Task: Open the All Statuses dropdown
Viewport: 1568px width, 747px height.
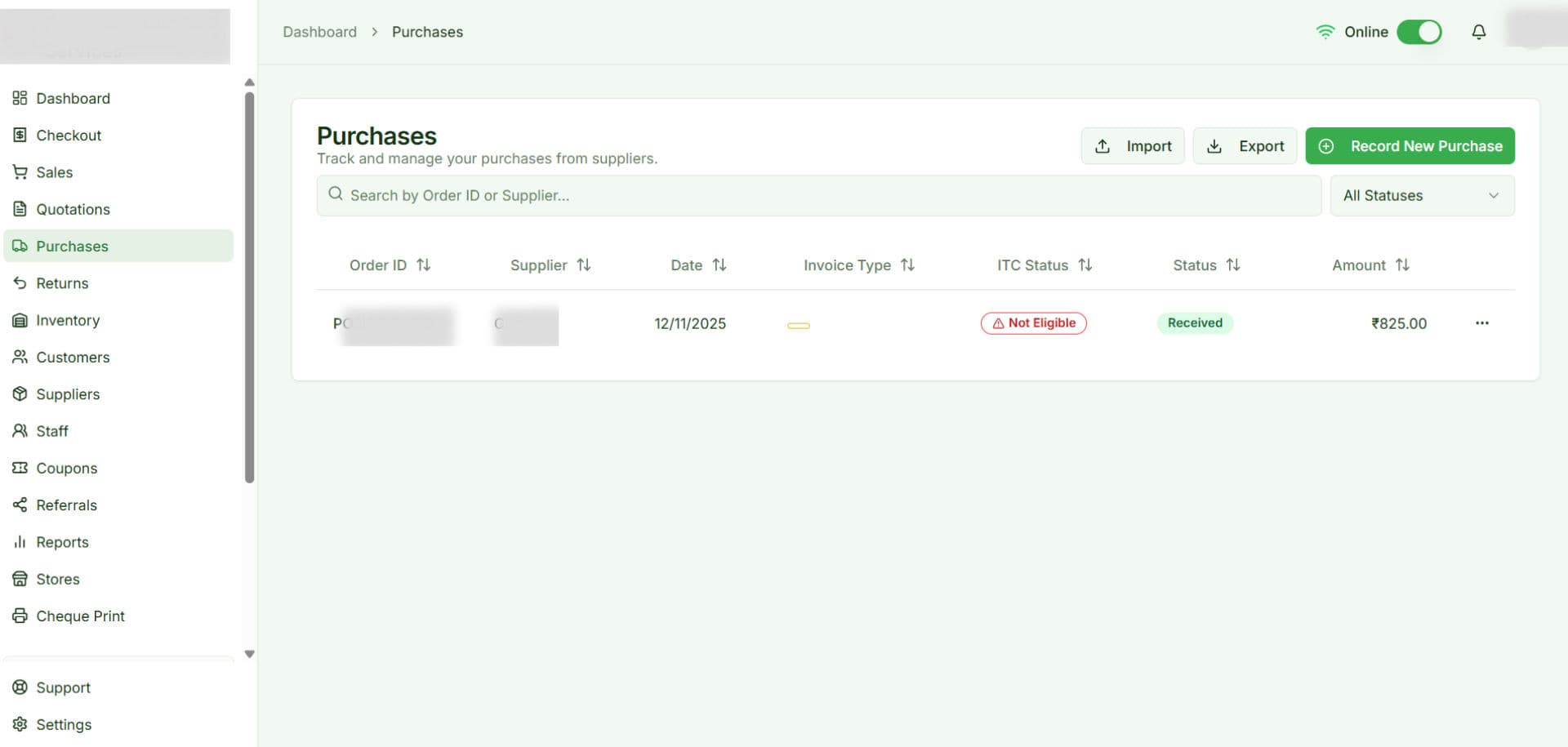Action: click(x=1421, y=196)
